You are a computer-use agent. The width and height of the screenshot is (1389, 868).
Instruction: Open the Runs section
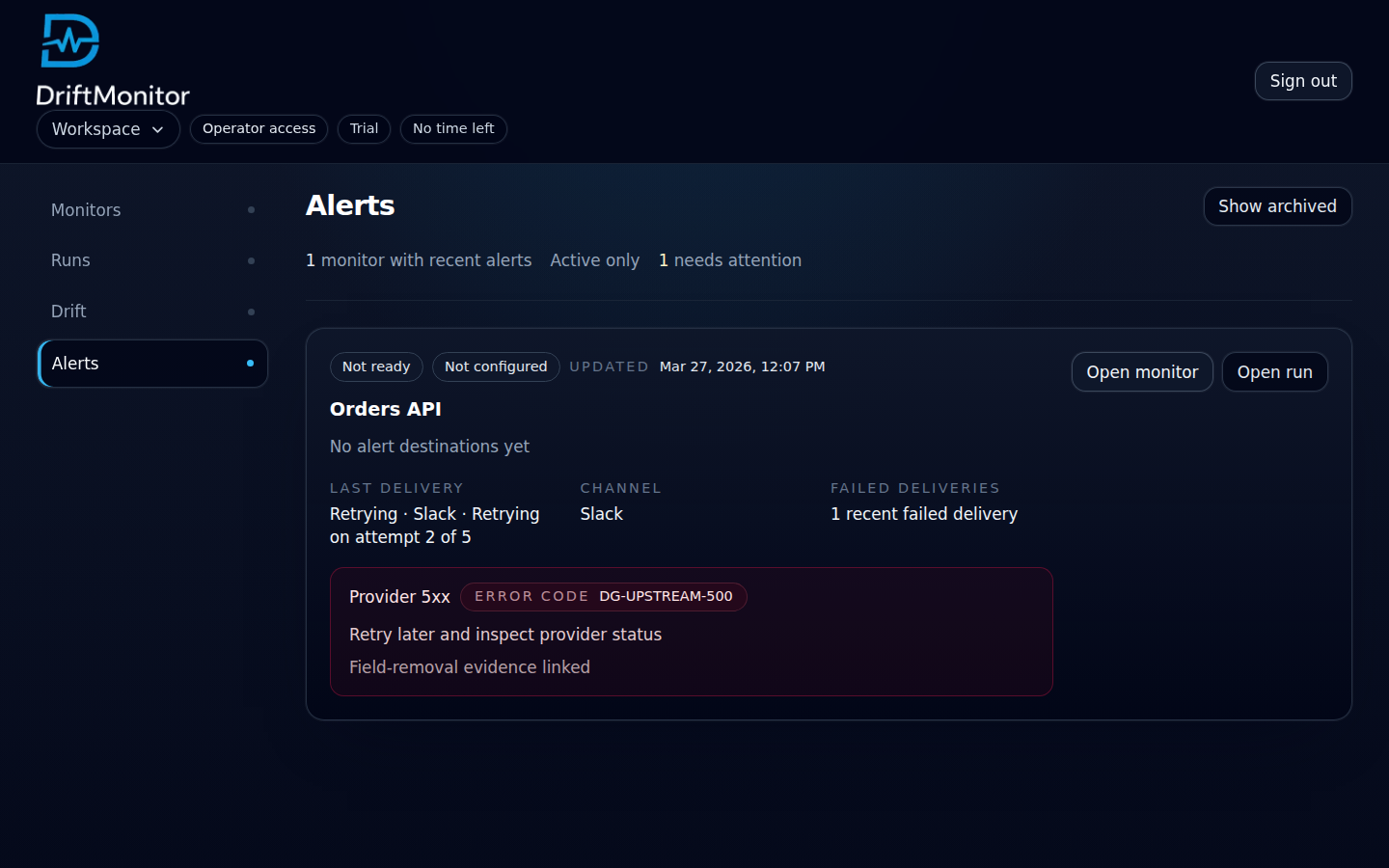(x=70, y=260)
